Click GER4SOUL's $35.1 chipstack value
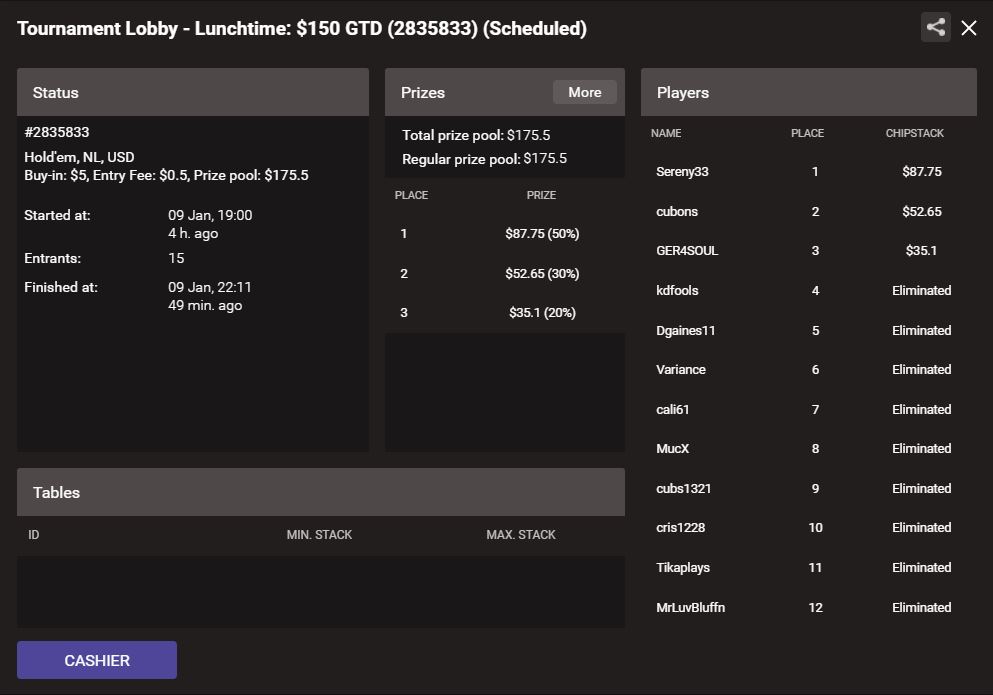This screenshot has width=993, height=695. pyautogui.click(x=921, y=251)
